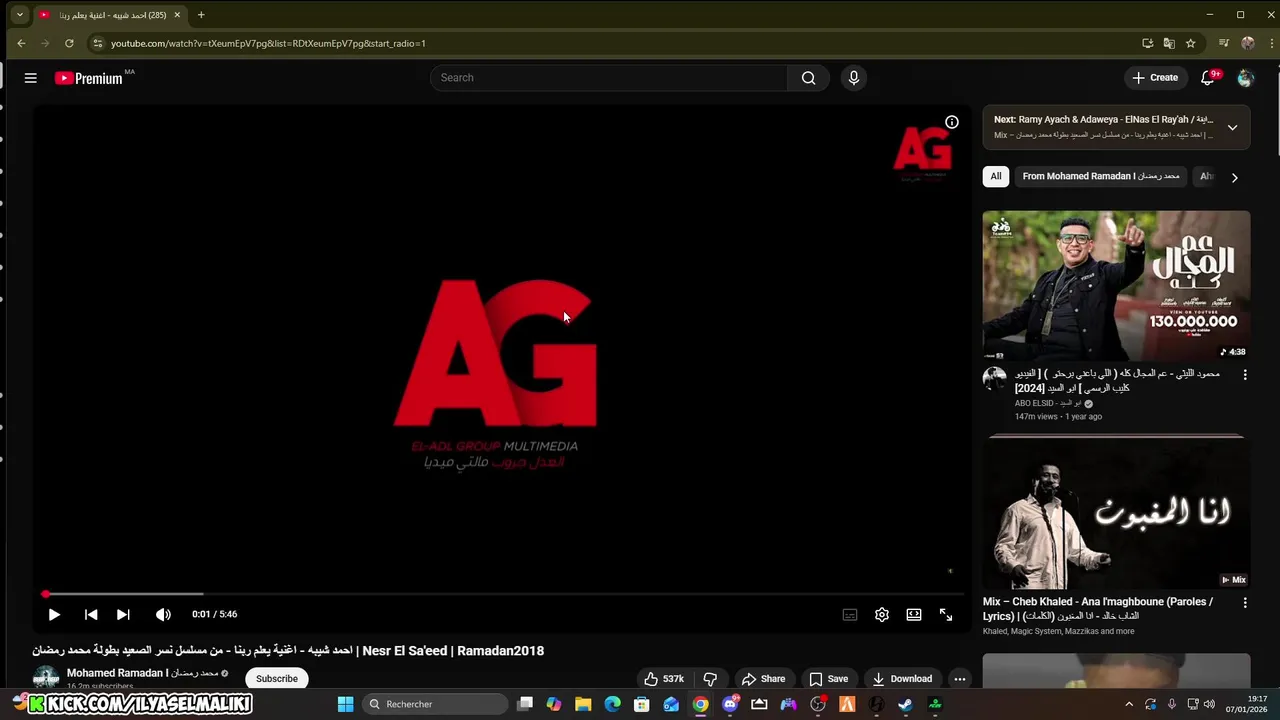This screenshot has height=720, width=1280.
Task: Click the video info card icon
Action: [x=952, y=122]
